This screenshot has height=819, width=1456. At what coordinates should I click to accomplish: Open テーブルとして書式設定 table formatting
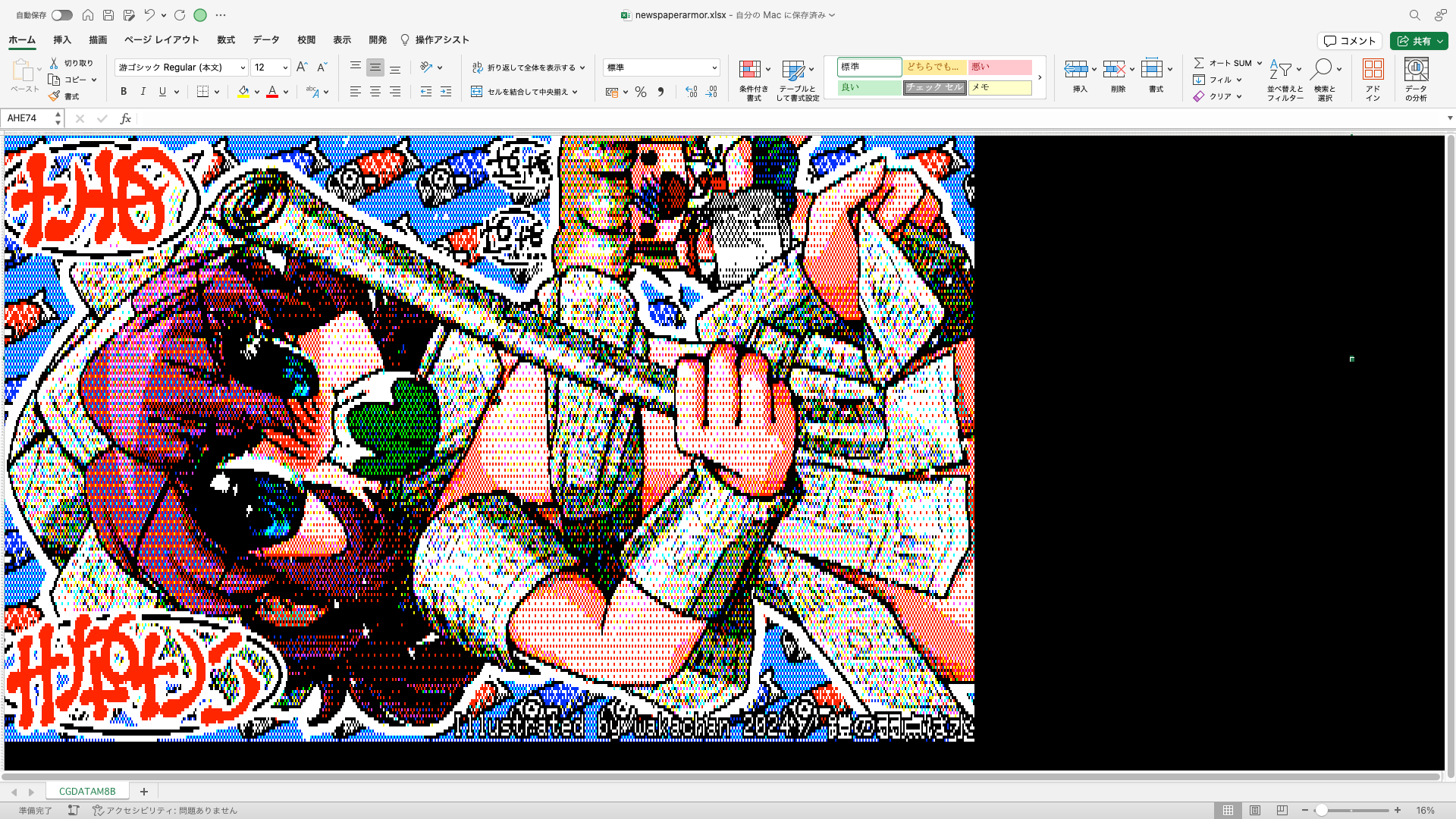797,80
